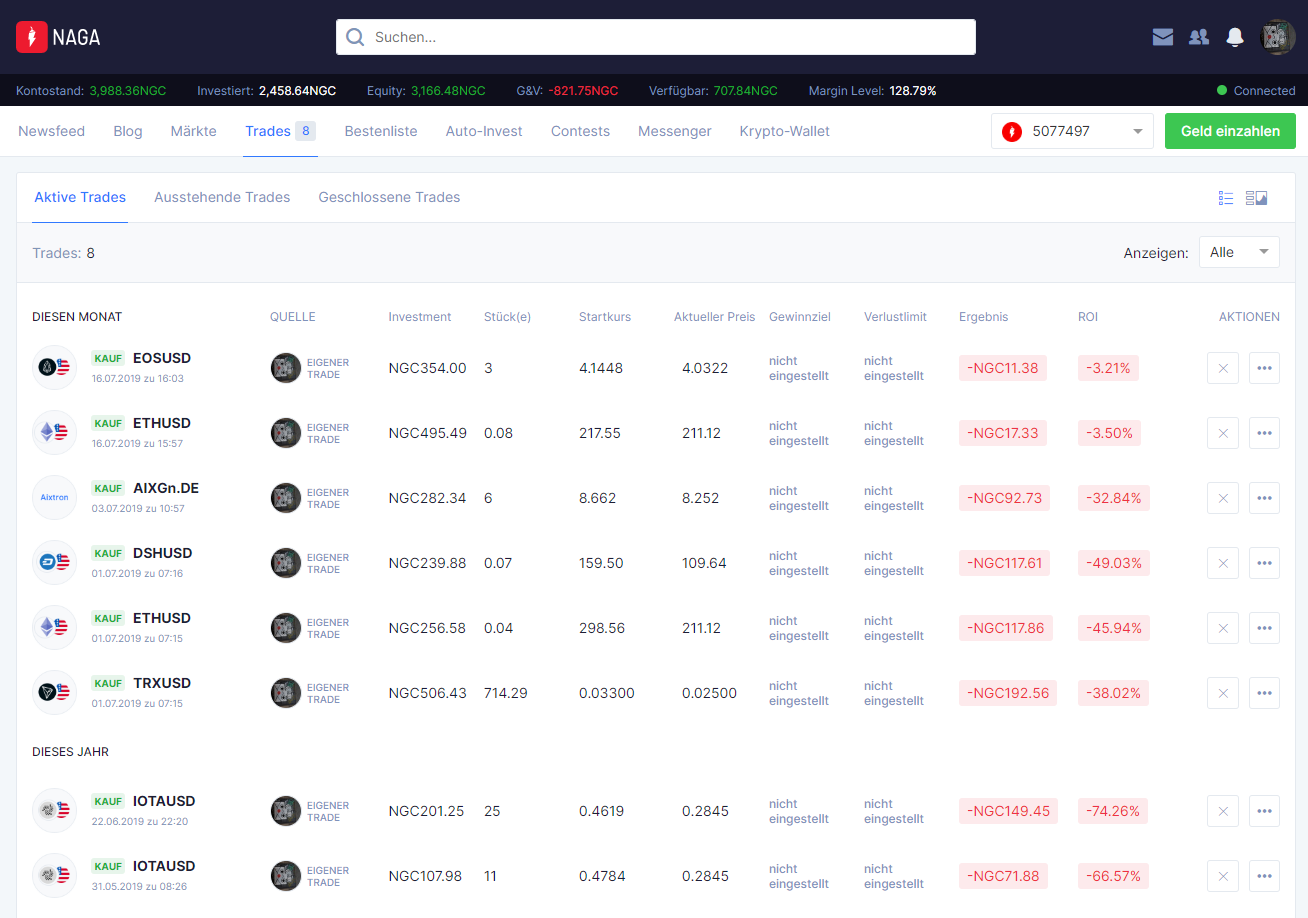This screenshot has height=918, width=1308.
Task: Open the Krypto-Wallet tab
Action: (785, 131)
